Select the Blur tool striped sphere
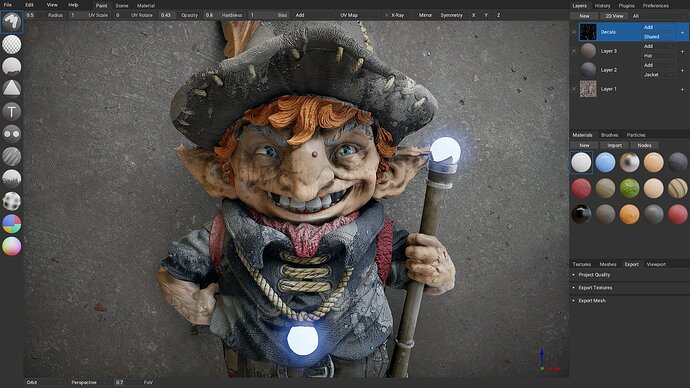690x388 pixels. coord(11,156)
